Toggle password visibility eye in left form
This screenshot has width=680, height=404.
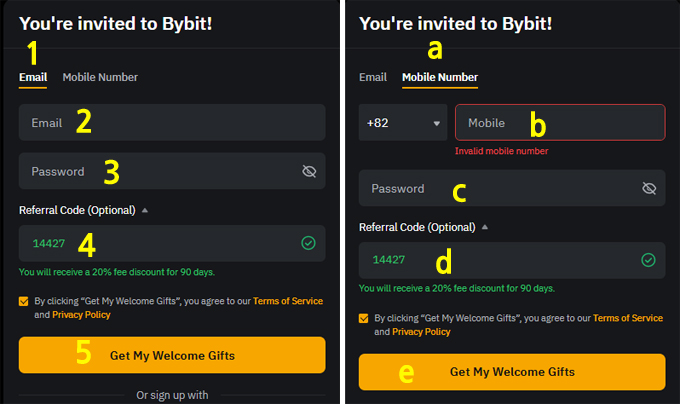309,171
